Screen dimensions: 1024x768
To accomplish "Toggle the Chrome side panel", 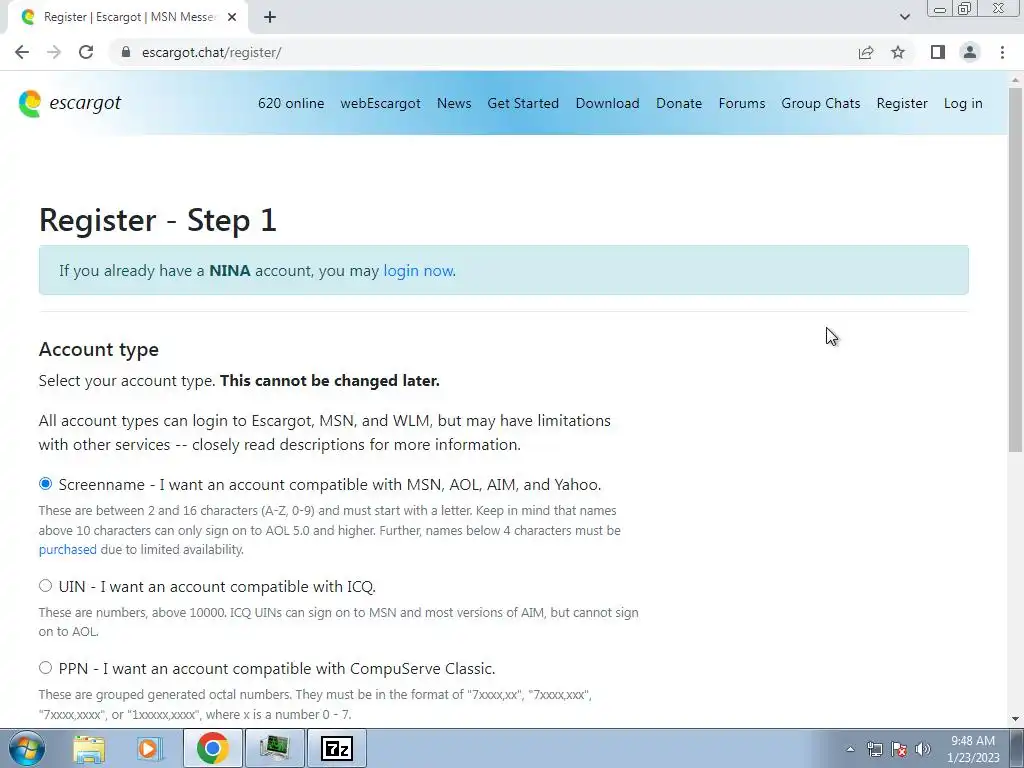I will coord(938,52).
